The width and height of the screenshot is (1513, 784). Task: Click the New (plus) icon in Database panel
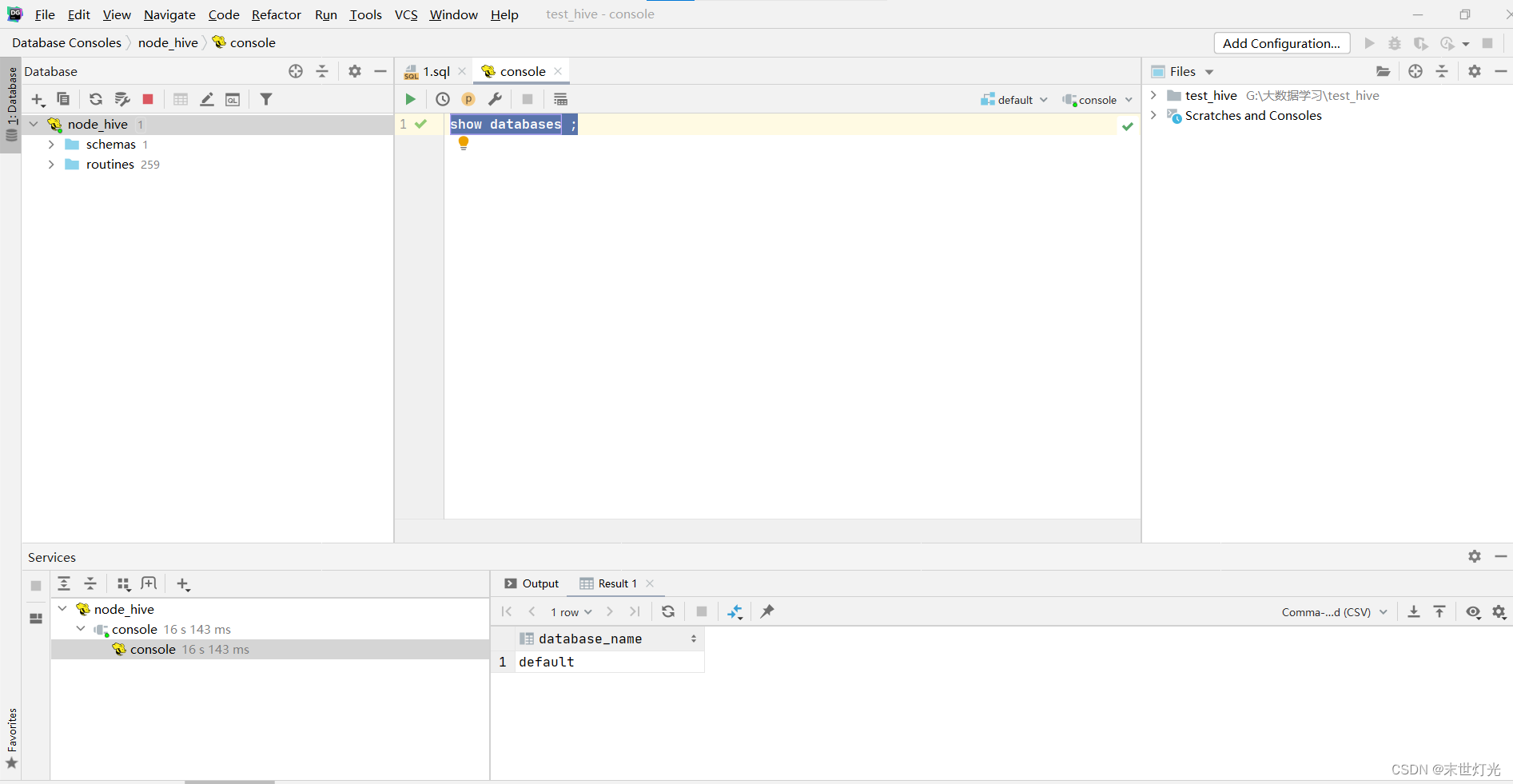tap(38, 99)
